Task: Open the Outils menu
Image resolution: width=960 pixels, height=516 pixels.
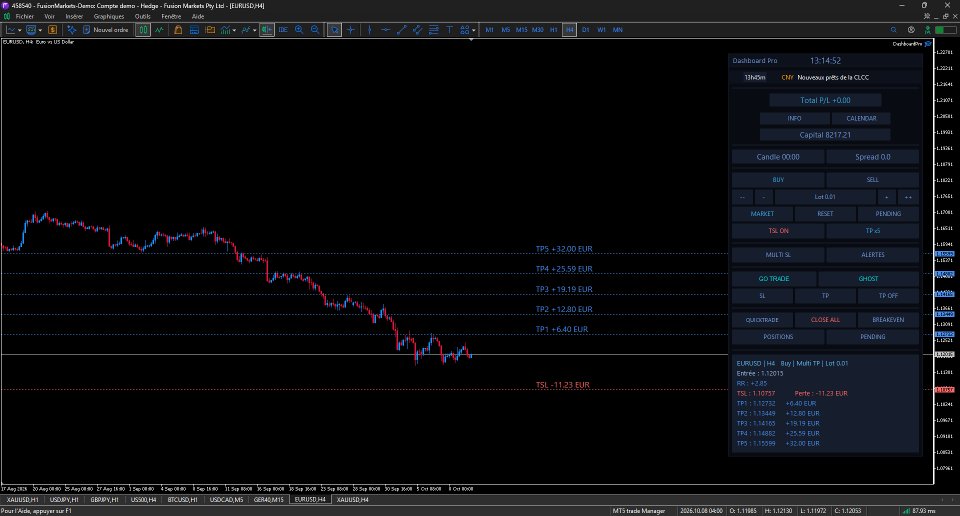Action: [x=143, y=17]
